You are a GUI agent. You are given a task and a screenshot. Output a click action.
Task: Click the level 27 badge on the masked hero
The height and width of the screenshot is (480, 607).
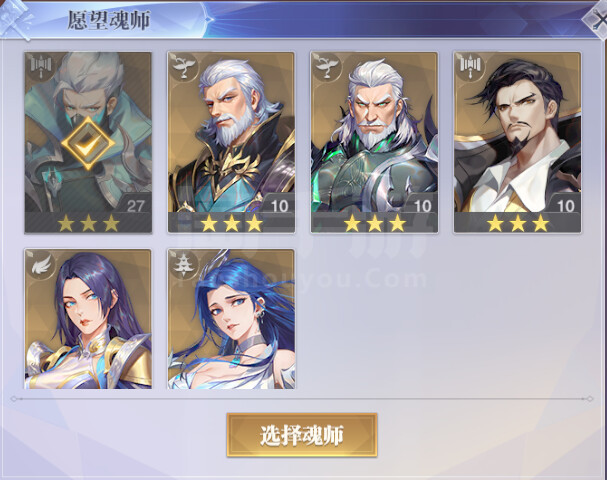pyautogui.click(x=135, y=206)
